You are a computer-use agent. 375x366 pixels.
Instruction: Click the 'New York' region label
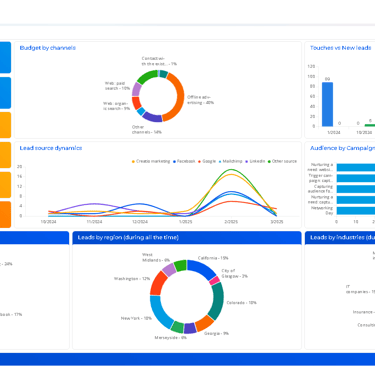(136, 318)
